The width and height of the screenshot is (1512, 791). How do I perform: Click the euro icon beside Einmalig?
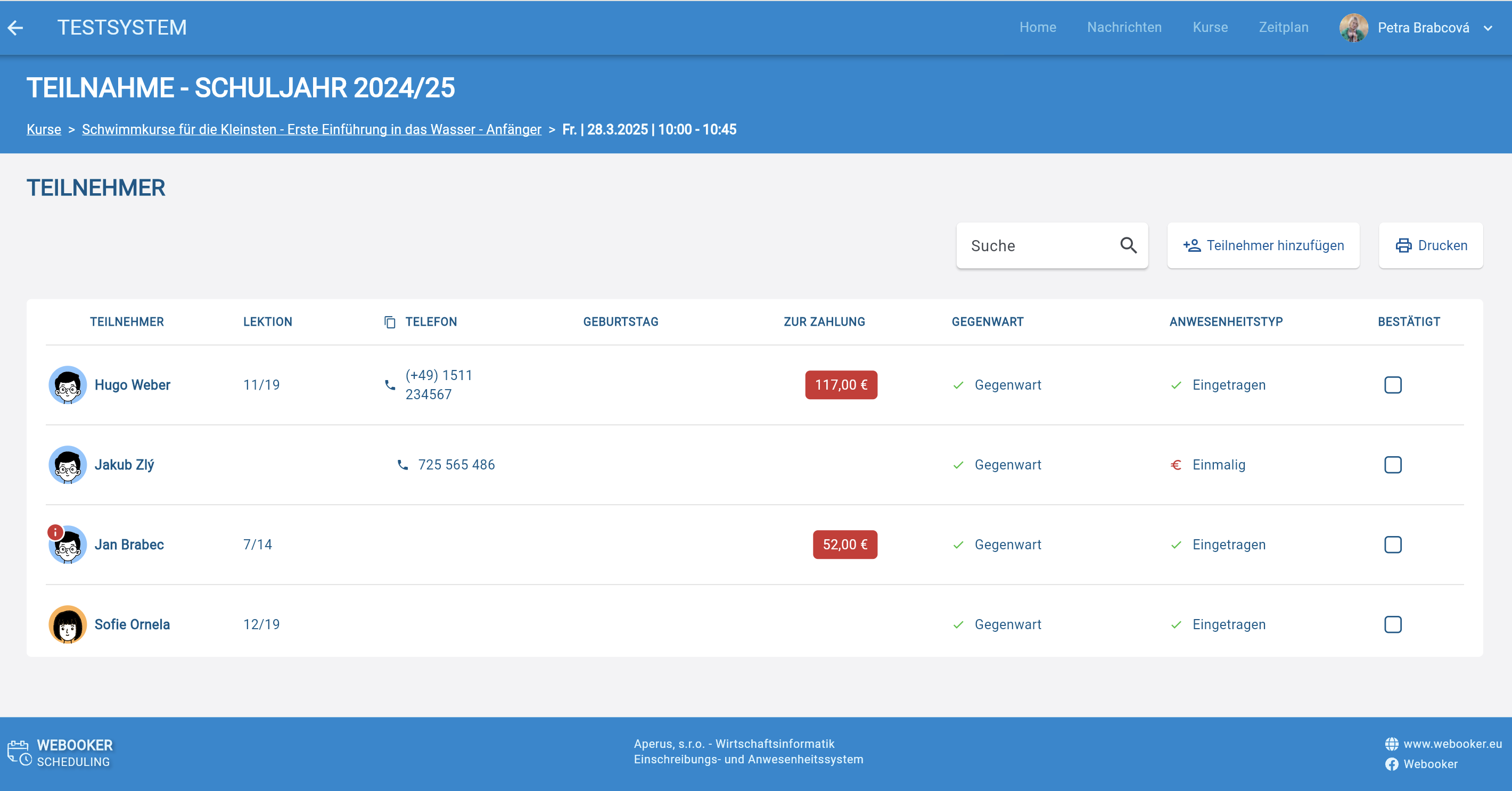1176,465
